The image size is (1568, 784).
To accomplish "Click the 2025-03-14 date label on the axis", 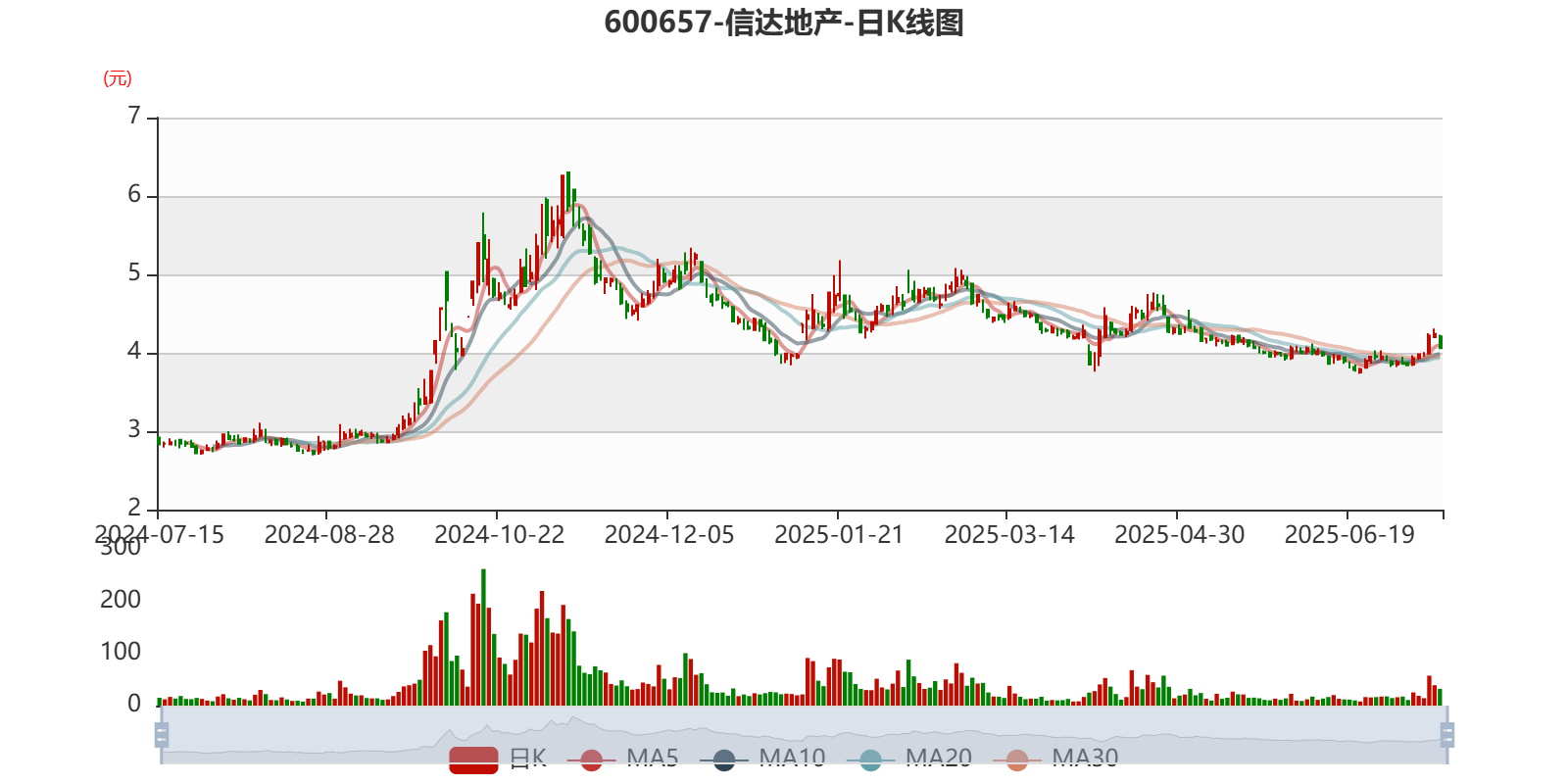I will (x=1009, y=535).
